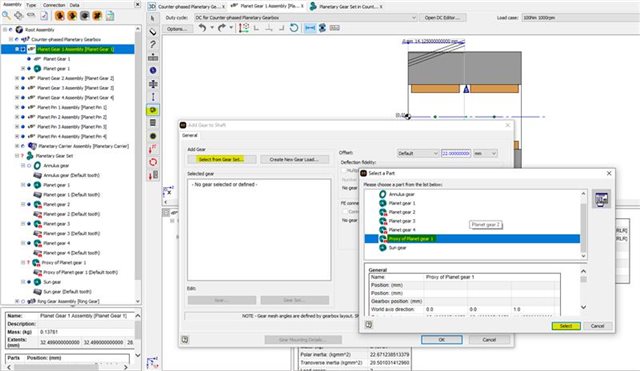Click the help icon in Add Gear dialog
640x371 pixels.
[x=185, y=340]
